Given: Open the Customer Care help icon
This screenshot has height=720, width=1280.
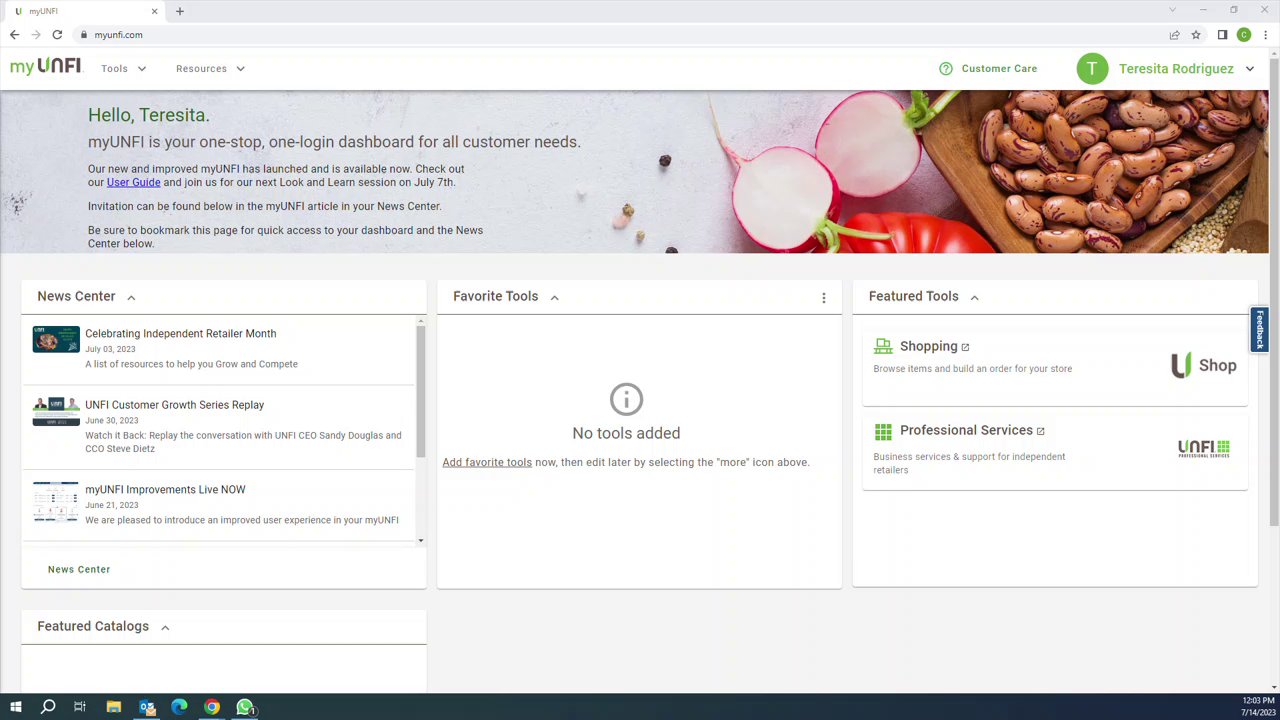Looking at the screenshot, I should (946, 68).
